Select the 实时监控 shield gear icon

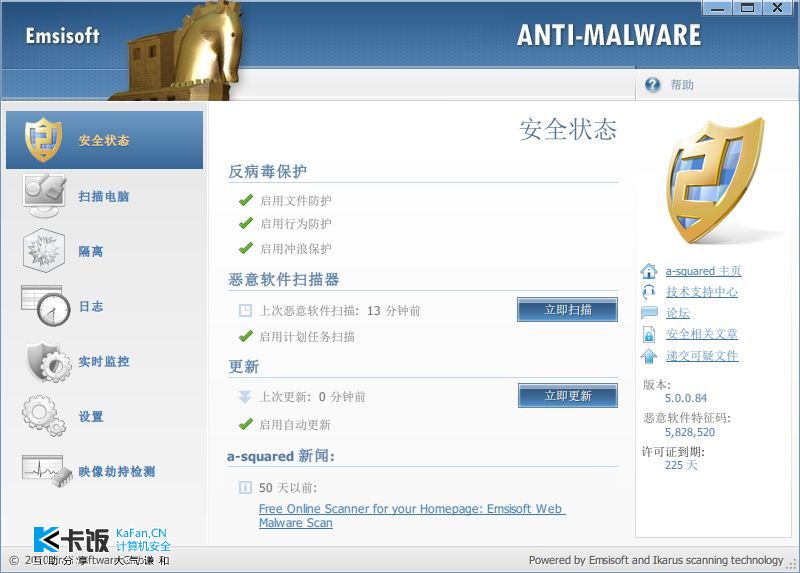[x=49, y=361]
